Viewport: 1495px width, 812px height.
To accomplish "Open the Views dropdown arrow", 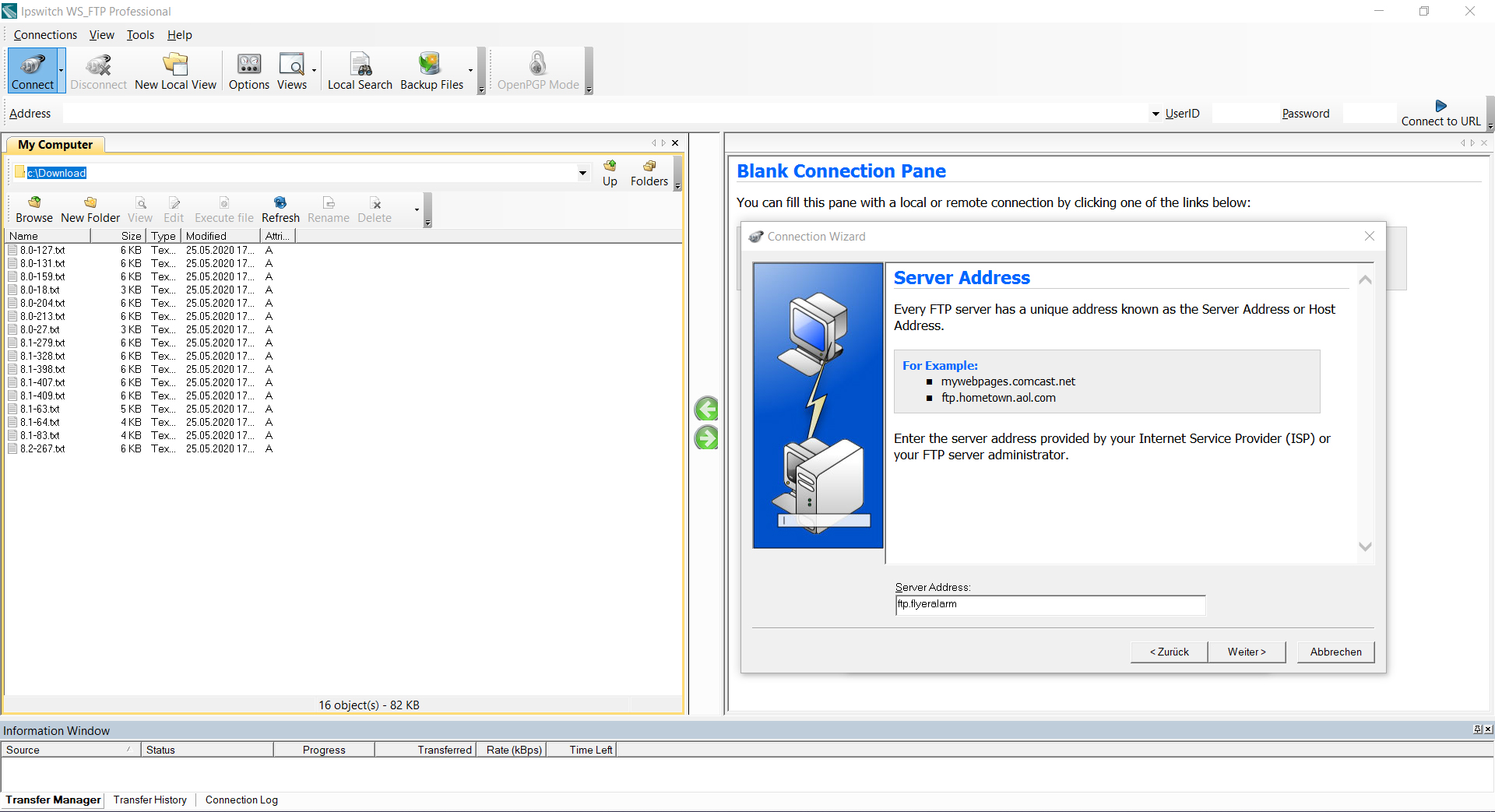I will (x=314, y=70).
